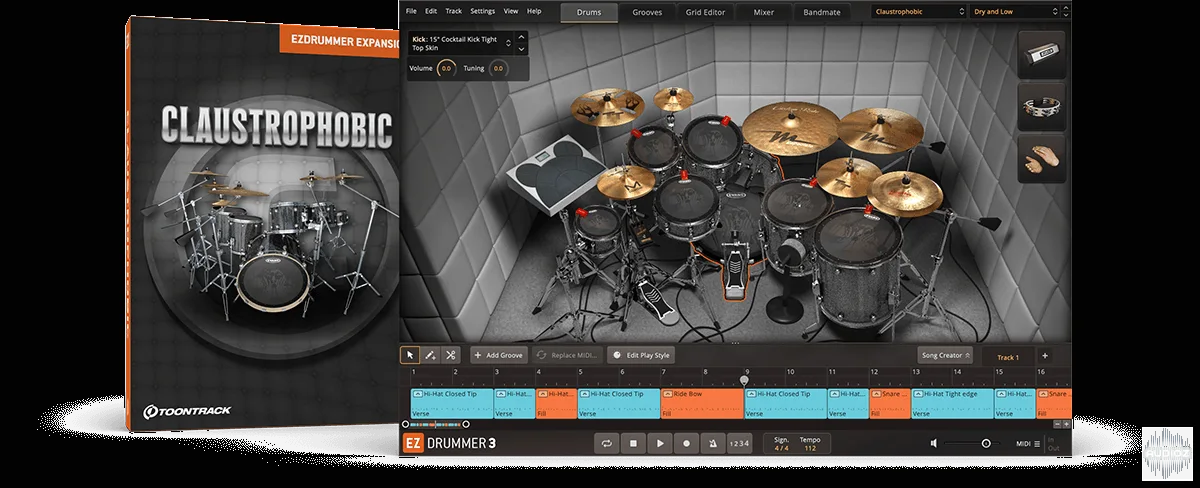Switch to the Drums tab

coord(589,13)
